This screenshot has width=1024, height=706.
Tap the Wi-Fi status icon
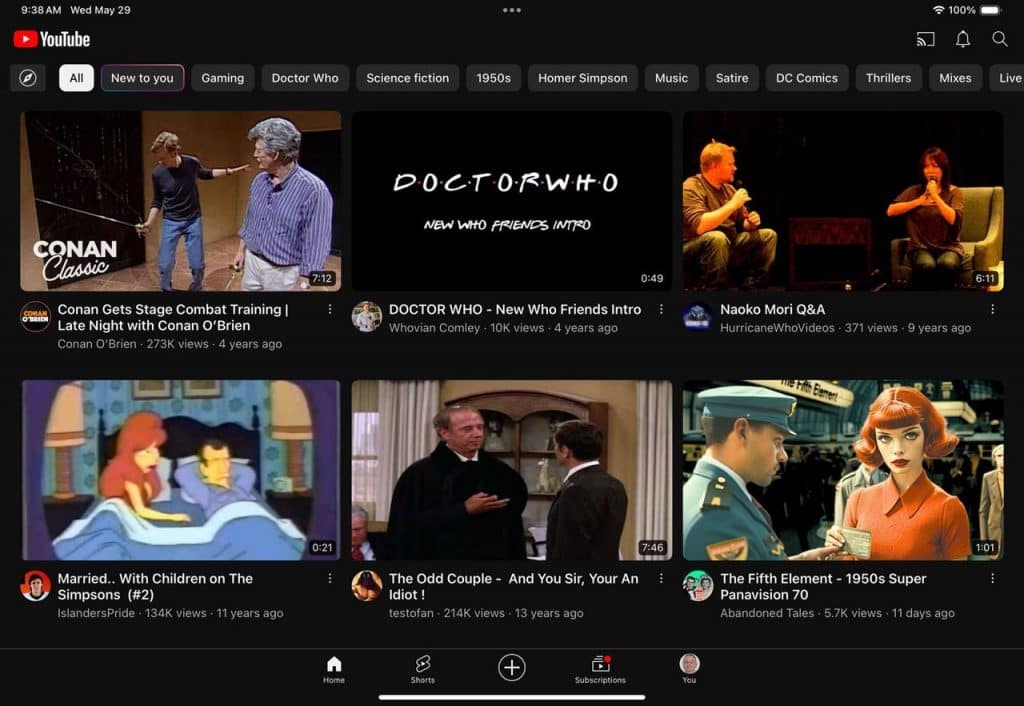938,10
